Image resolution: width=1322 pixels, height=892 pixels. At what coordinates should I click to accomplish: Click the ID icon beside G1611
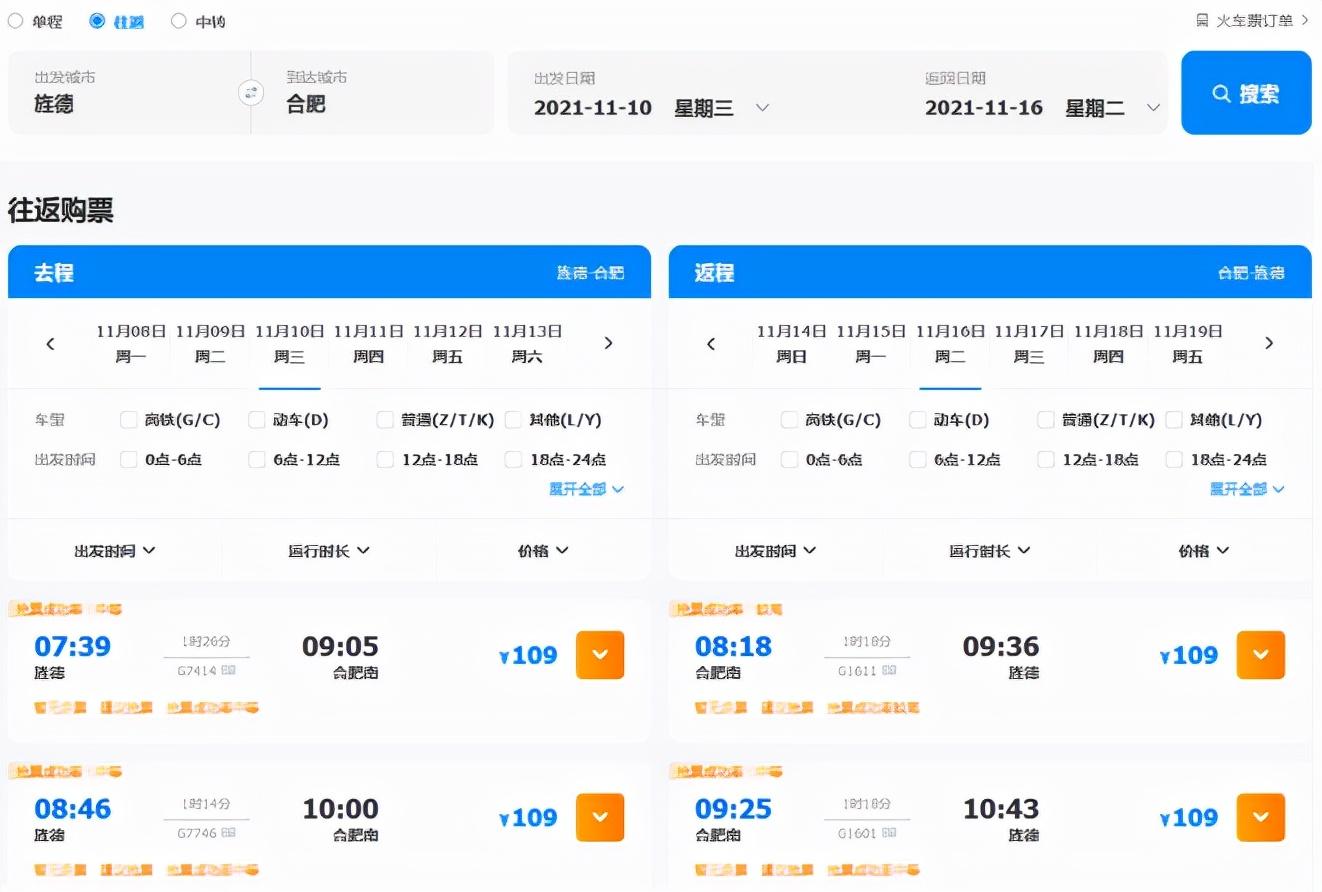tap(889, 671)
